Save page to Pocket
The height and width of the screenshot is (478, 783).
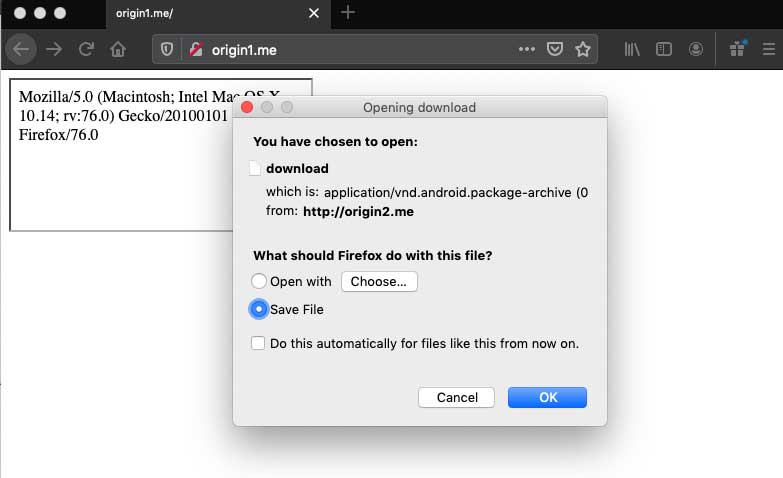click(x=555, y=48)
